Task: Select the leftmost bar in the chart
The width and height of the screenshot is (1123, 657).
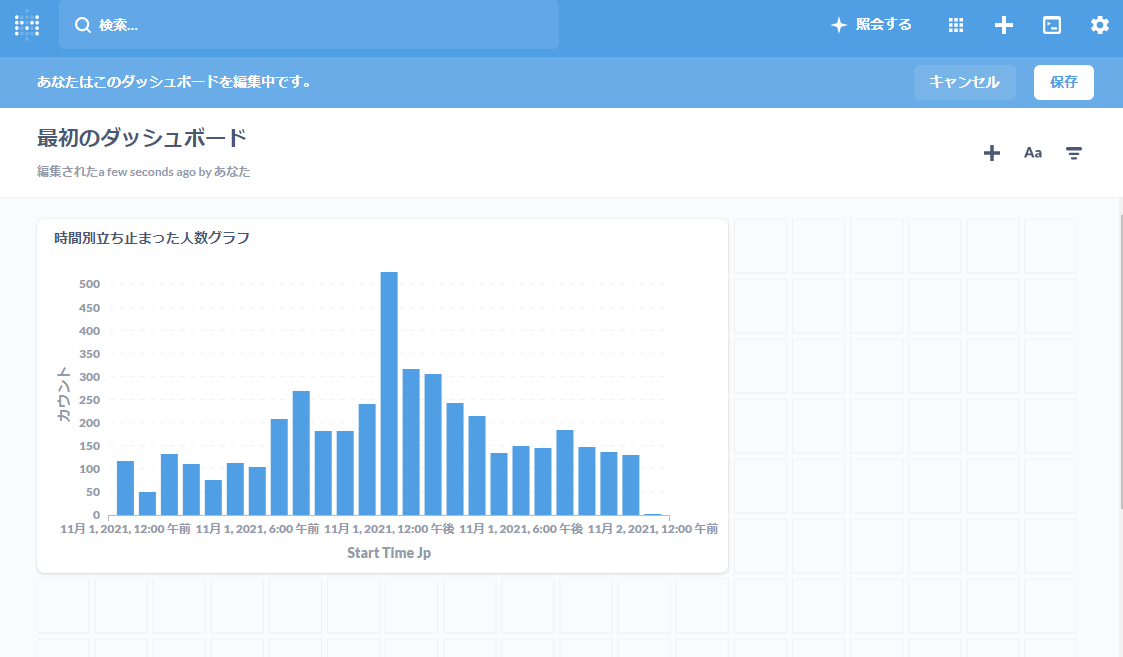Action: click(125, 488)
